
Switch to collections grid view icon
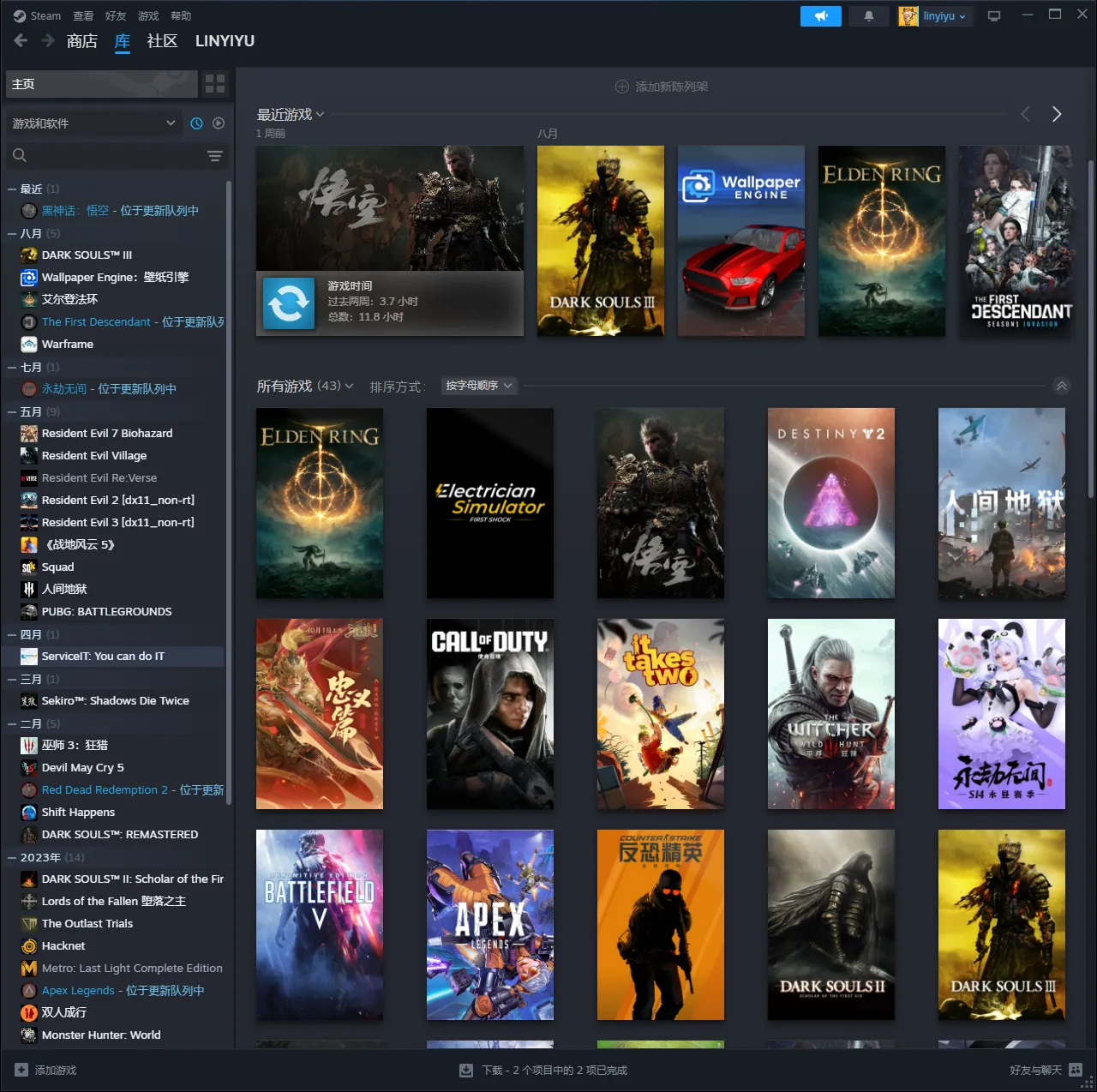(x=215, y=84)
